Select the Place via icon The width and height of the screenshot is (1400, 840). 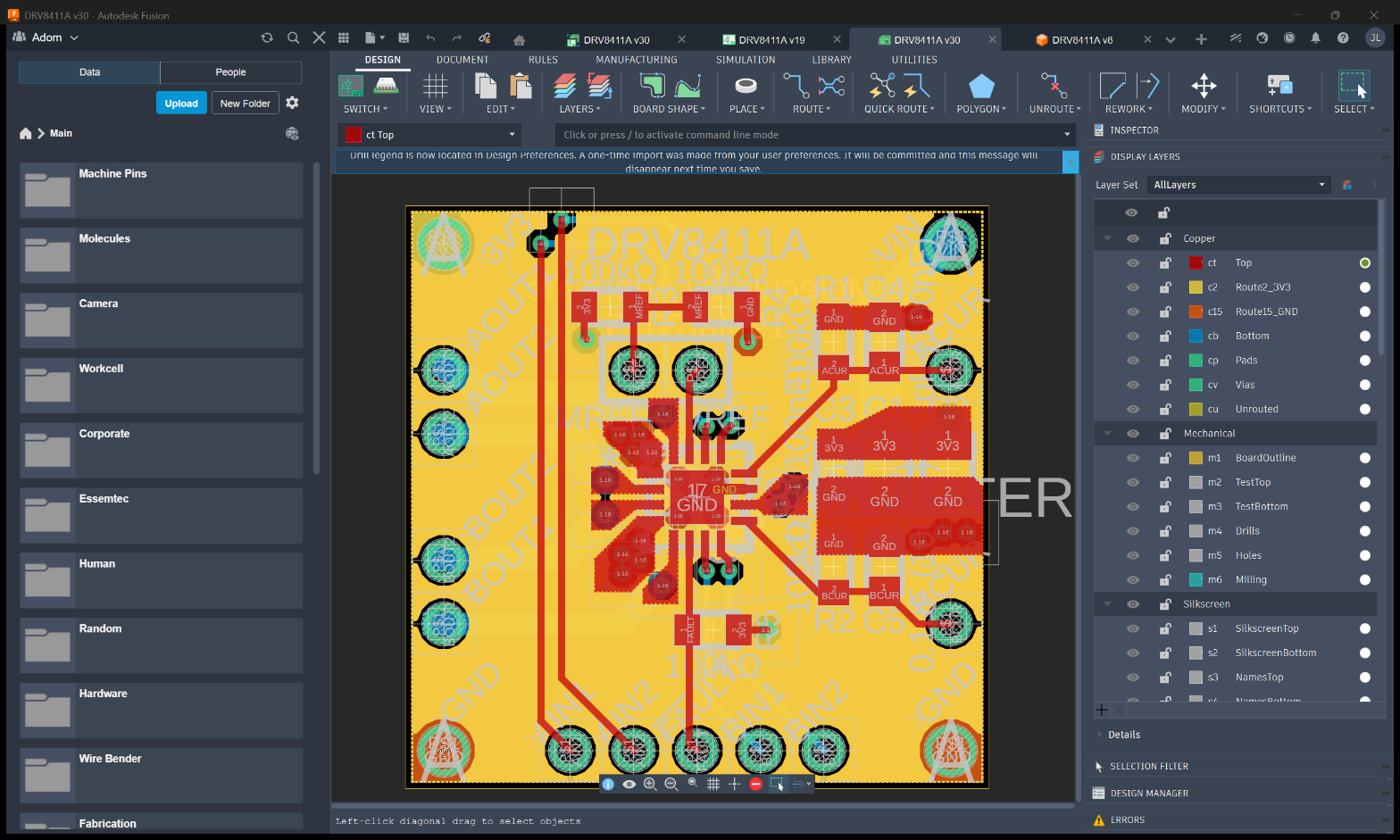(746, 86)
